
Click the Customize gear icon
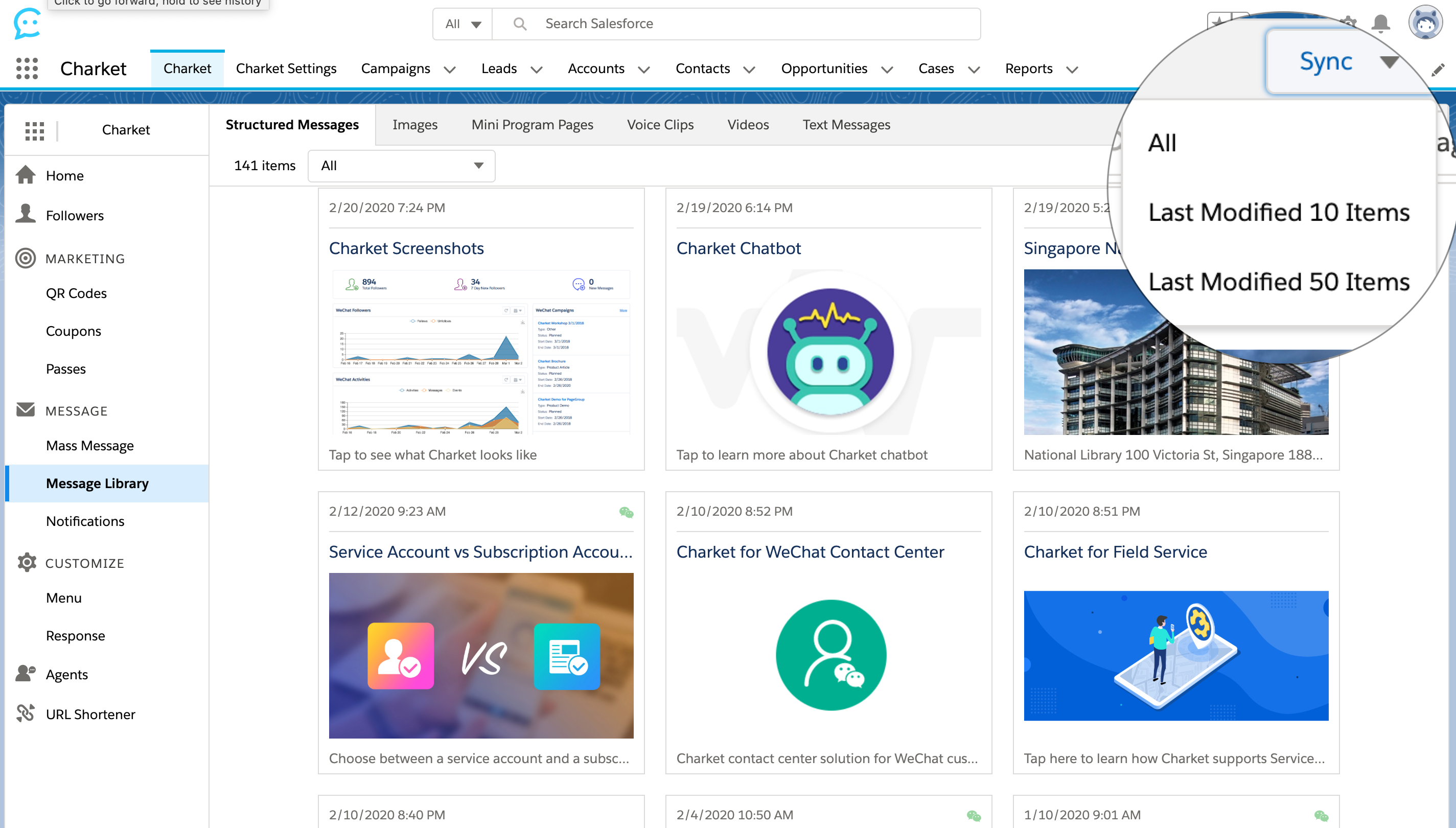pyautogui.click(x=26, y=562)
